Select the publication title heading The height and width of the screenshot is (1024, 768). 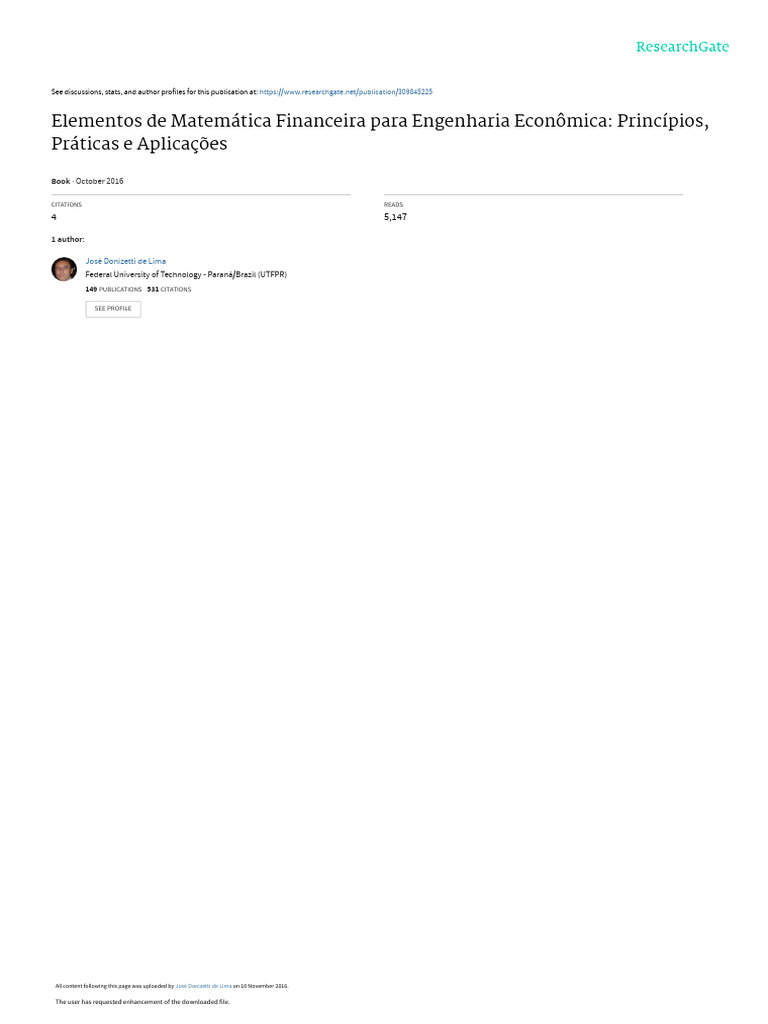tap(380, 132)
